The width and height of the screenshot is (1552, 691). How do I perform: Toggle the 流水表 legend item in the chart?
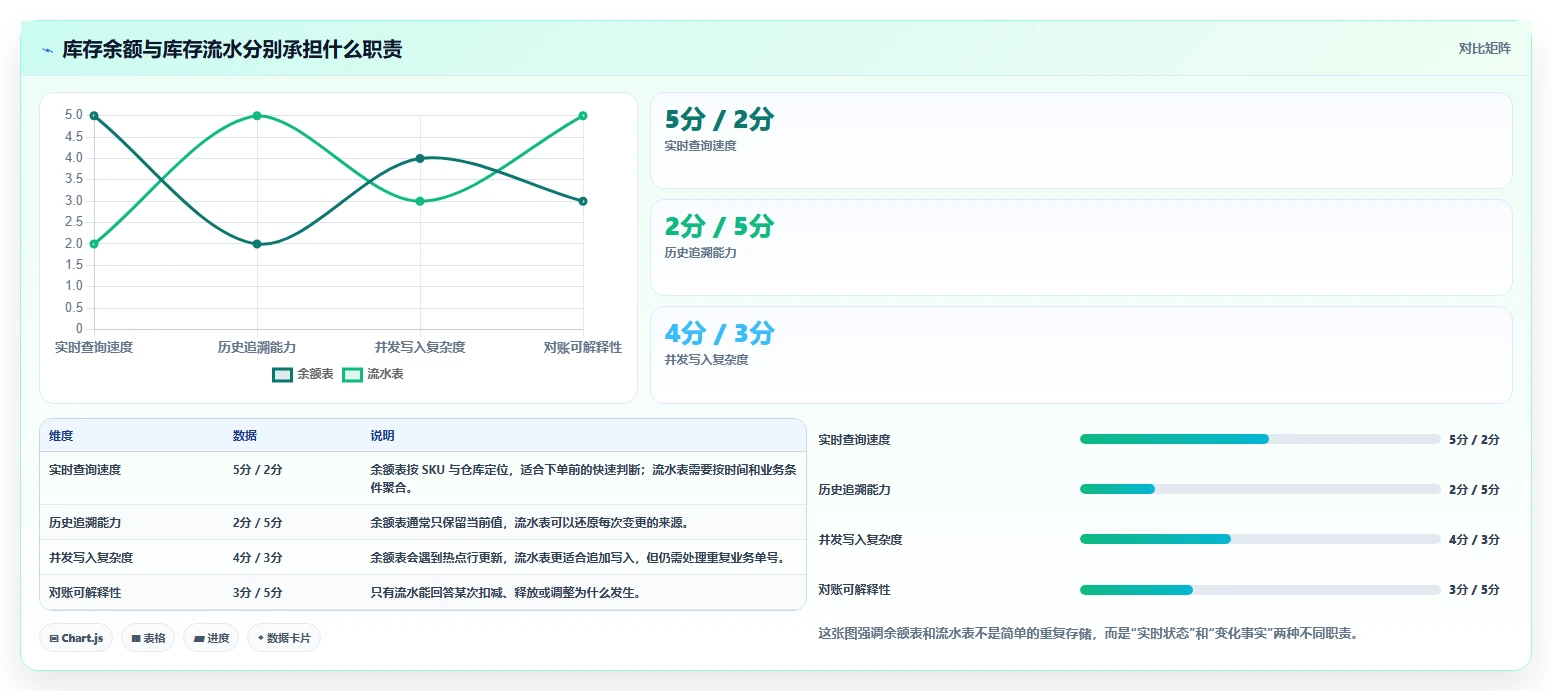[x=373, y=374]
